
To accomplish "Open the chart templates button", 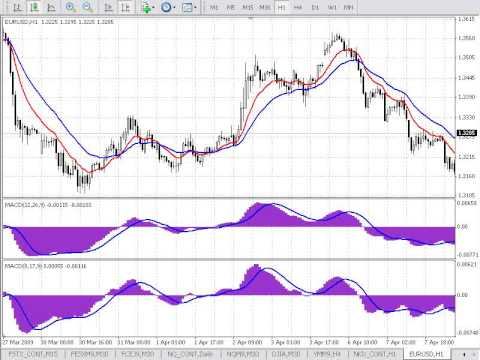I will pos(187,7).
